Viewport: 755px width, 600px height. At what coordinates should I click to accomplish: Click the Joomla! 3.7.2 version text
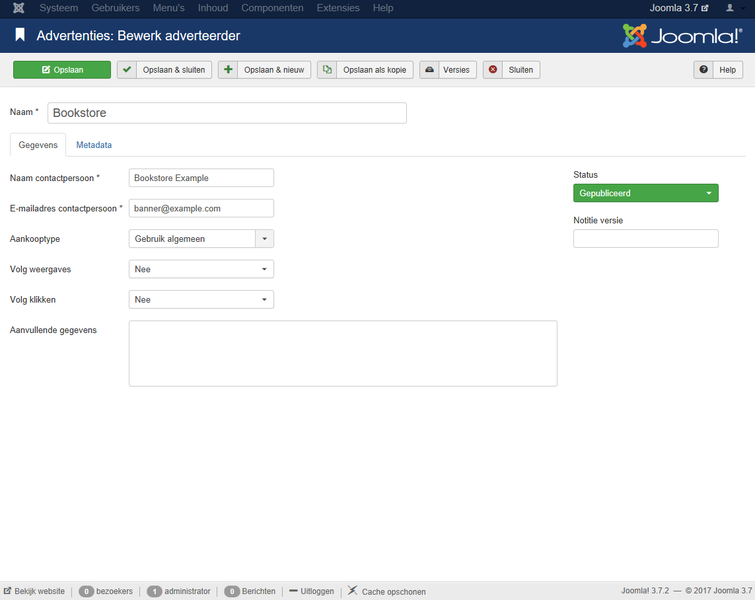point(645,590)
